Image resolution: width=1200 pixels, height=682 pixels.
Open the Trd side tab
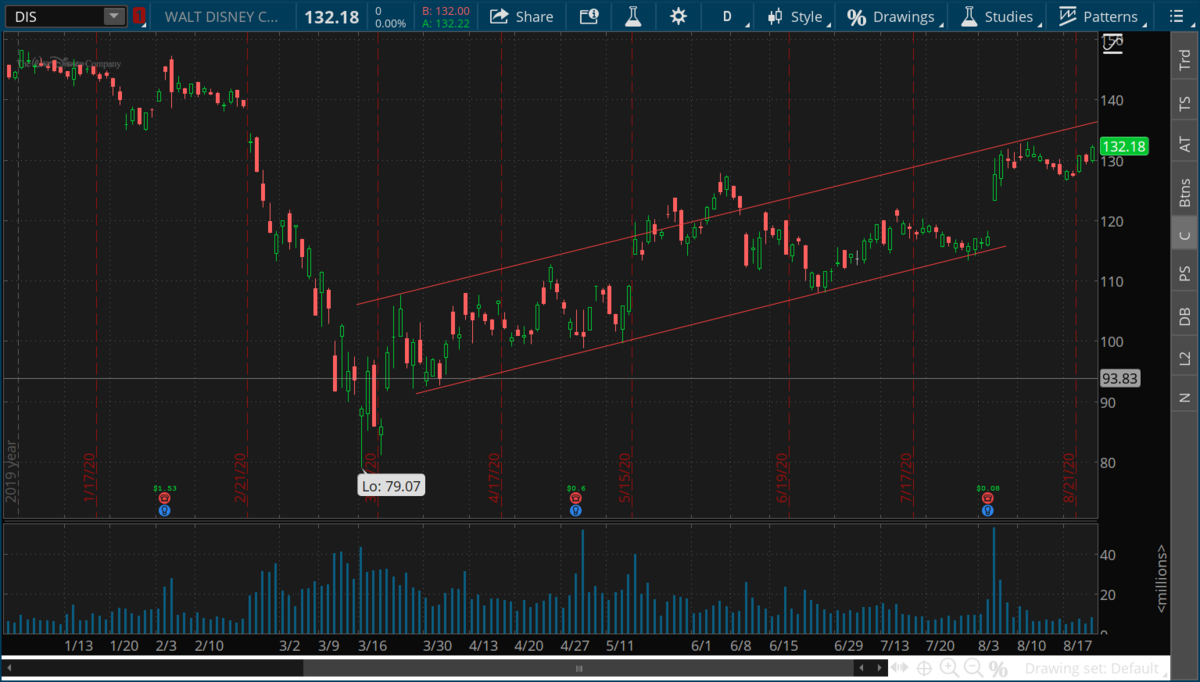pyautogui.click(x=1185, y=58)
